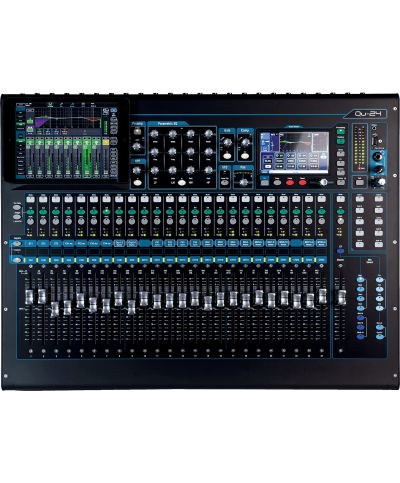Mute channel 24 with its Mute key
400x483 pixels.
(321, 200)
